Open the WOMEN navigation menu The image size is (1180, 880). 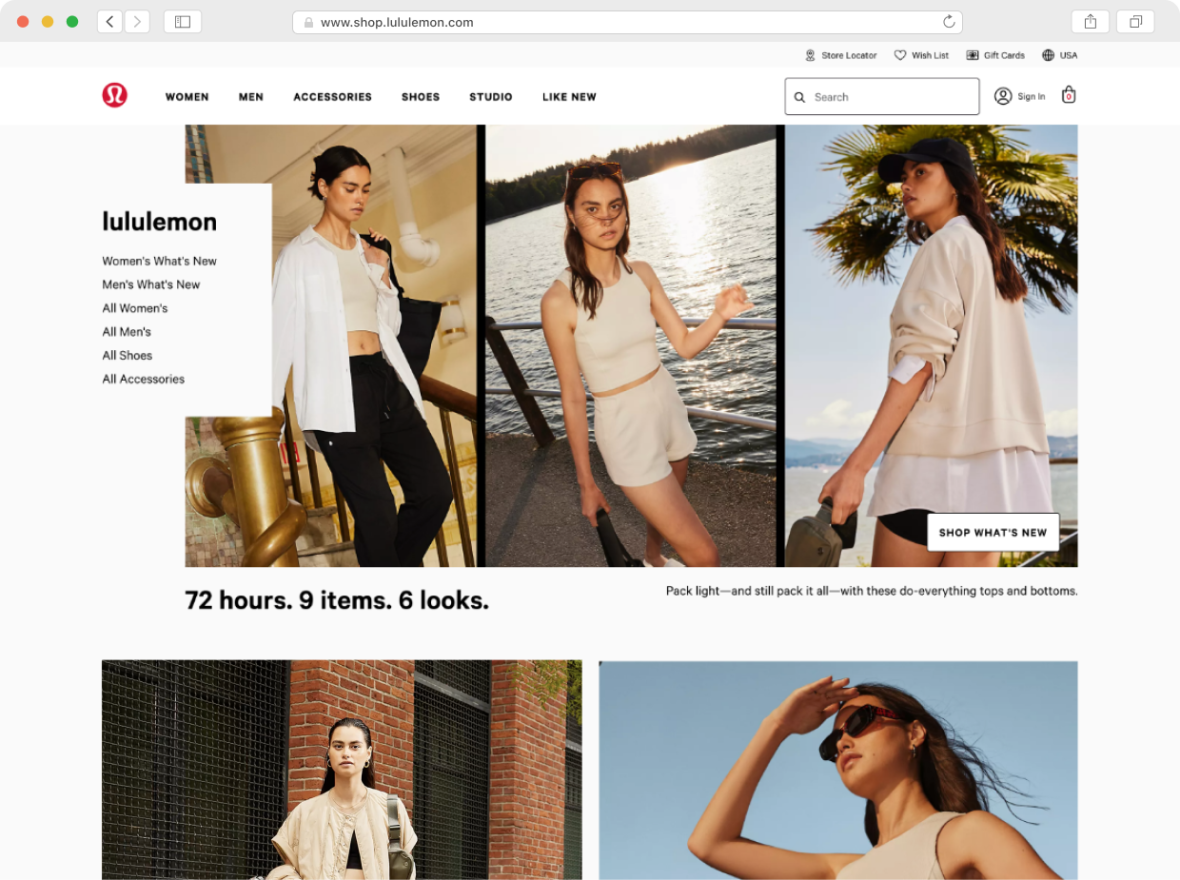[x=187, y=96]
